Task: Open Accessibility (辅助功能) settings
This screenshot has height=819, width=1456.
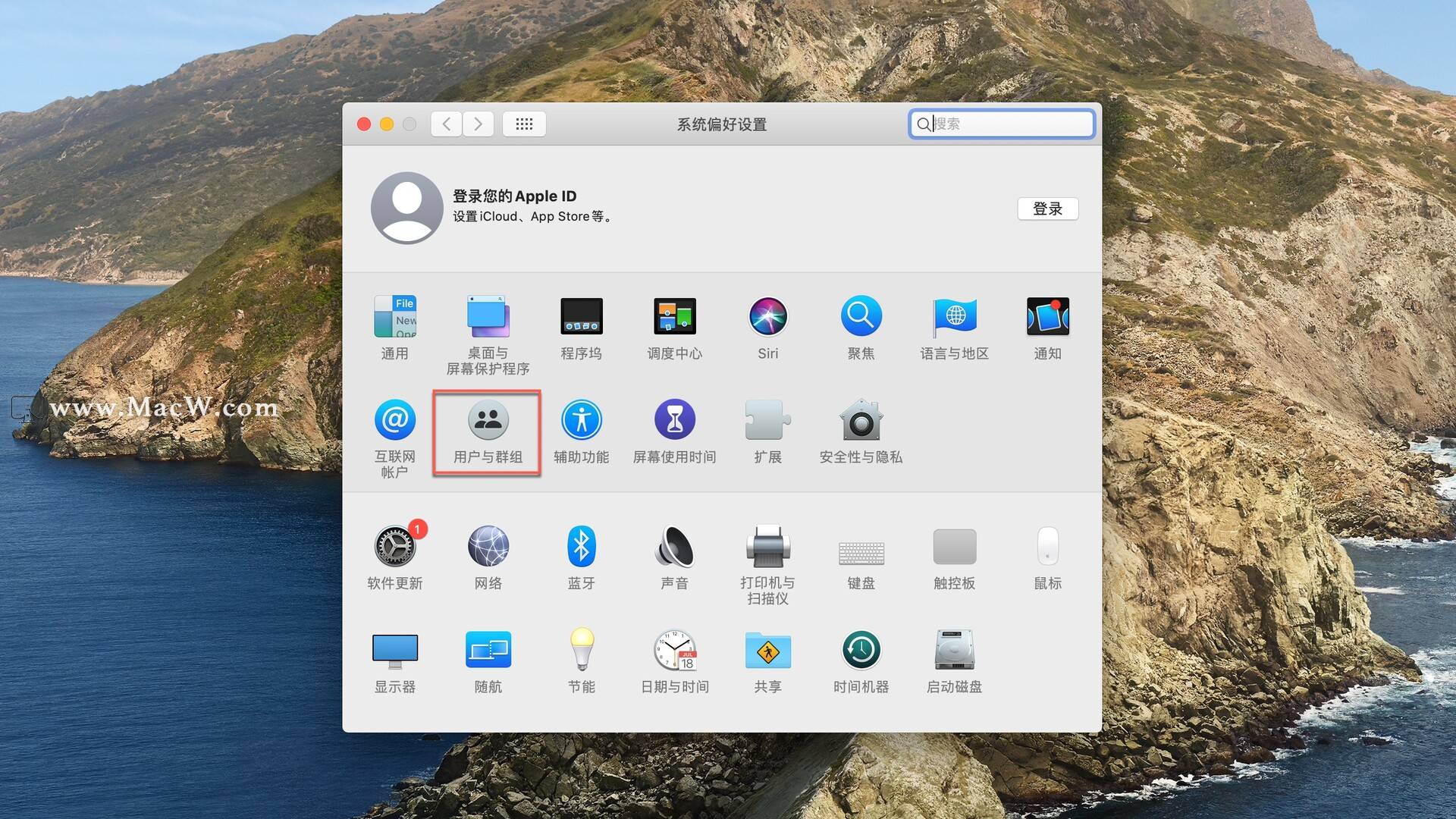Action: (x=581, y=421)
